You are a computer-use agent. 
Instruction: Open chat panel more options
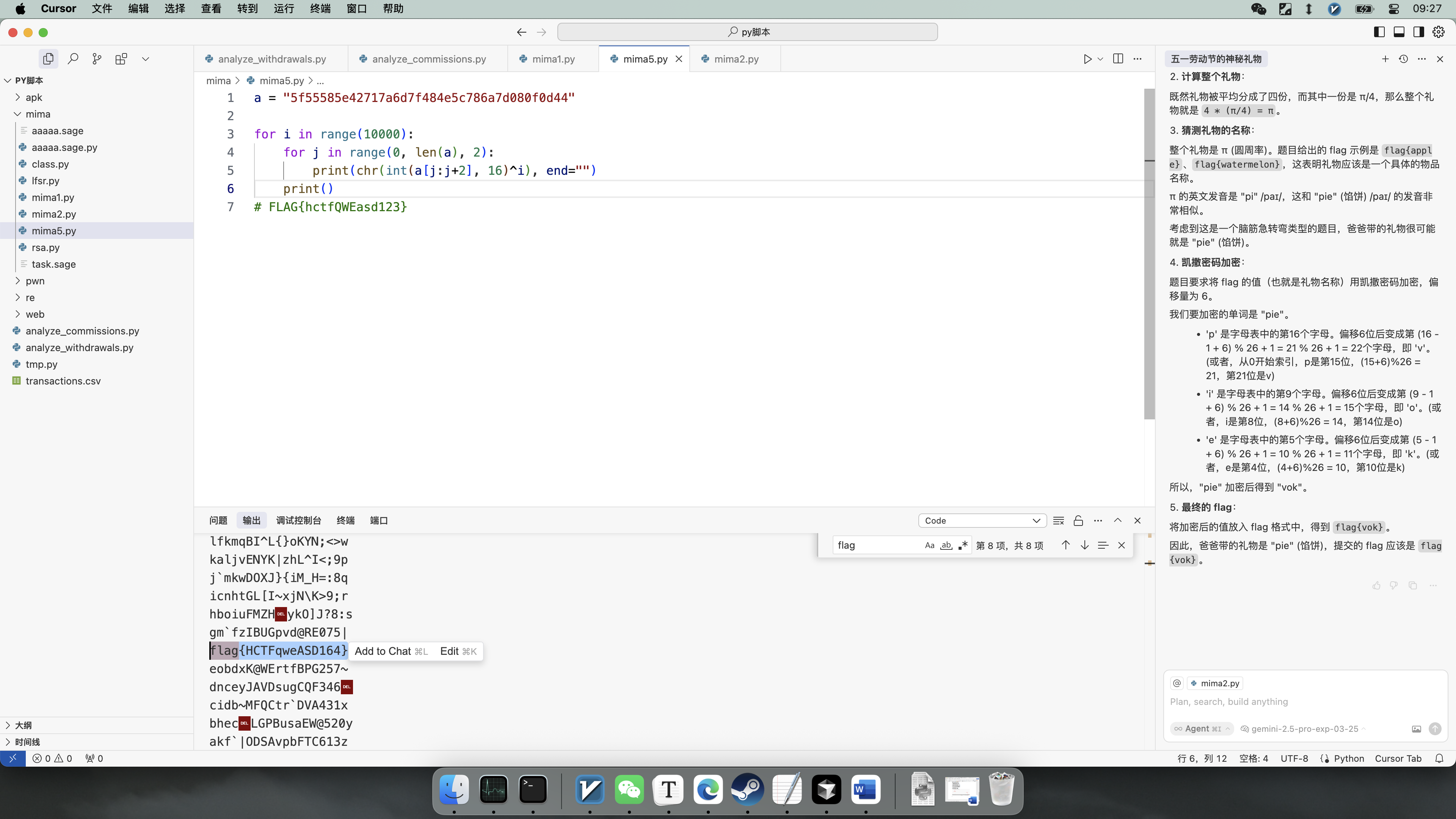coord(1421,59)
